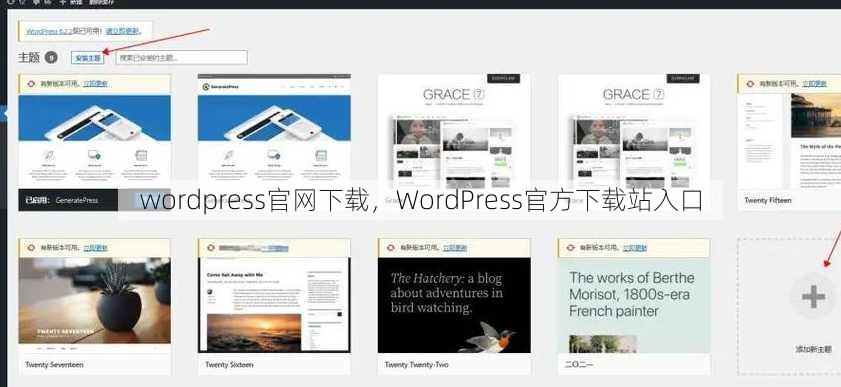Click 立即更新 link on Twenty Twenty-Two card
The width and height of the screenshot is (841, 387).
pos(454,248)
